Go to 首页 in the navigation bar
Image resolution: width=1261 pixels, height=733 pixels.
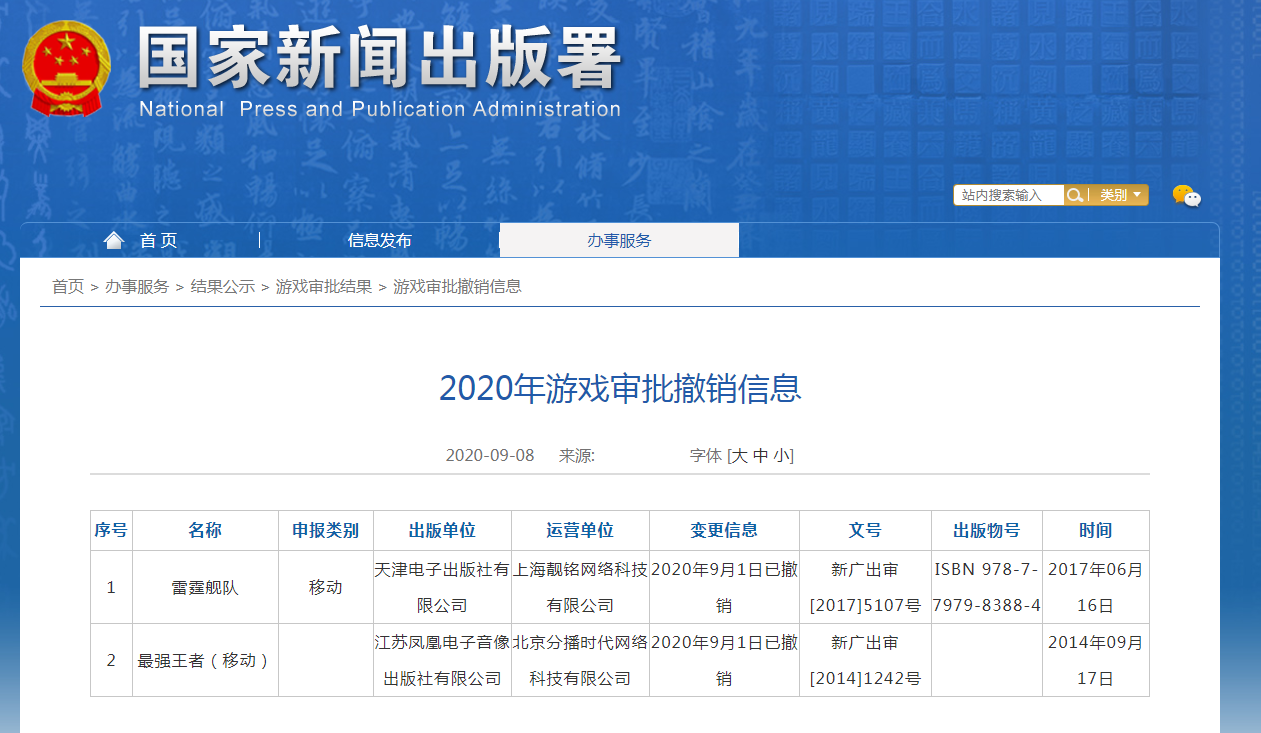coord(159,240)
